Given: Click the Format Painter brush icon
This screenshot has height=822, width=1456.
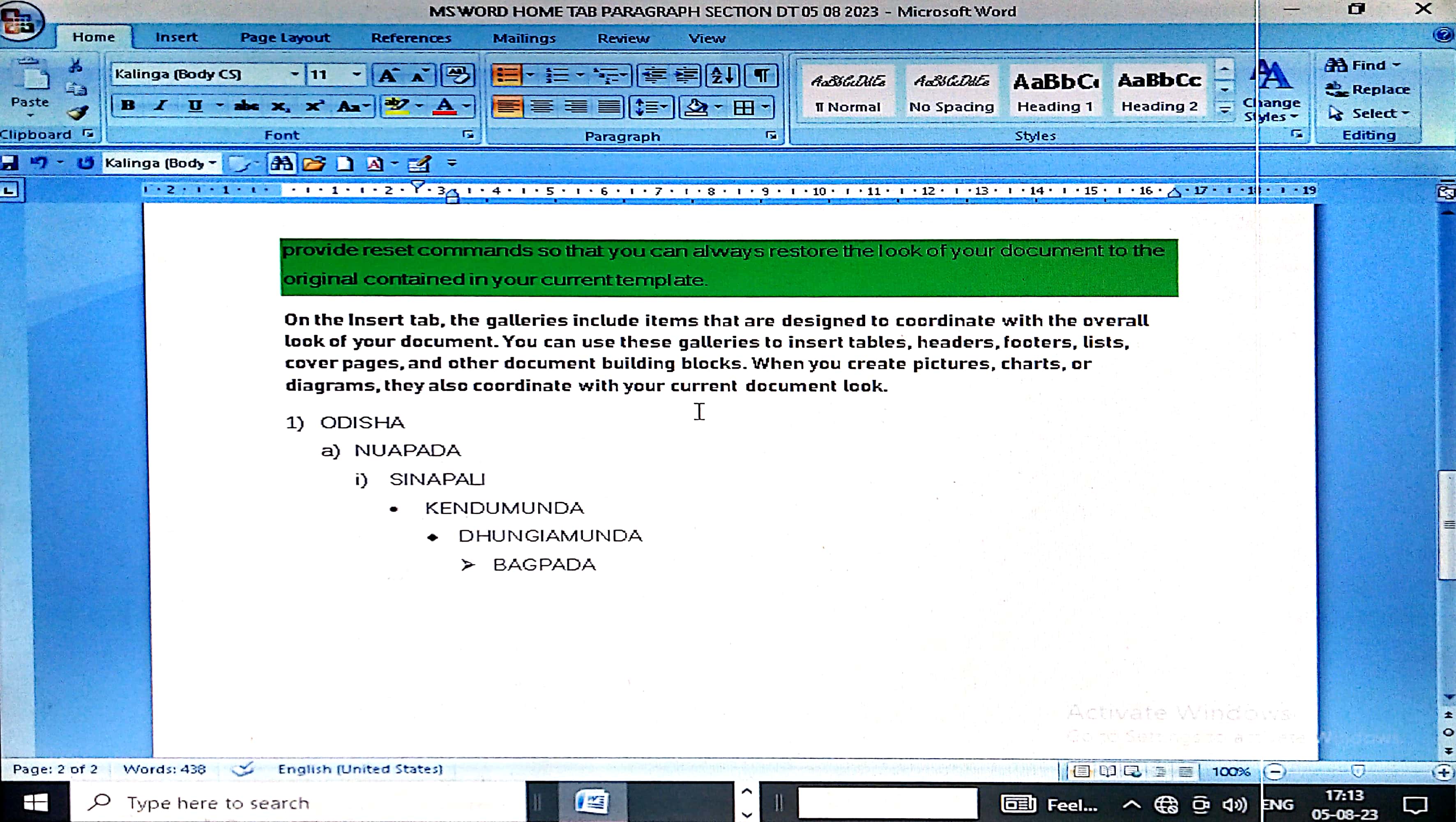Looking at the screenshot, I should pos(77,113).
